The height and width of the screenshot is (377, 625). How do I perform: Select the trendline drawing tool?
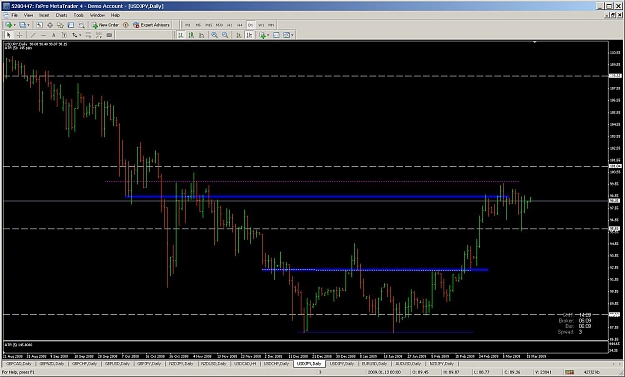(33, 35)
